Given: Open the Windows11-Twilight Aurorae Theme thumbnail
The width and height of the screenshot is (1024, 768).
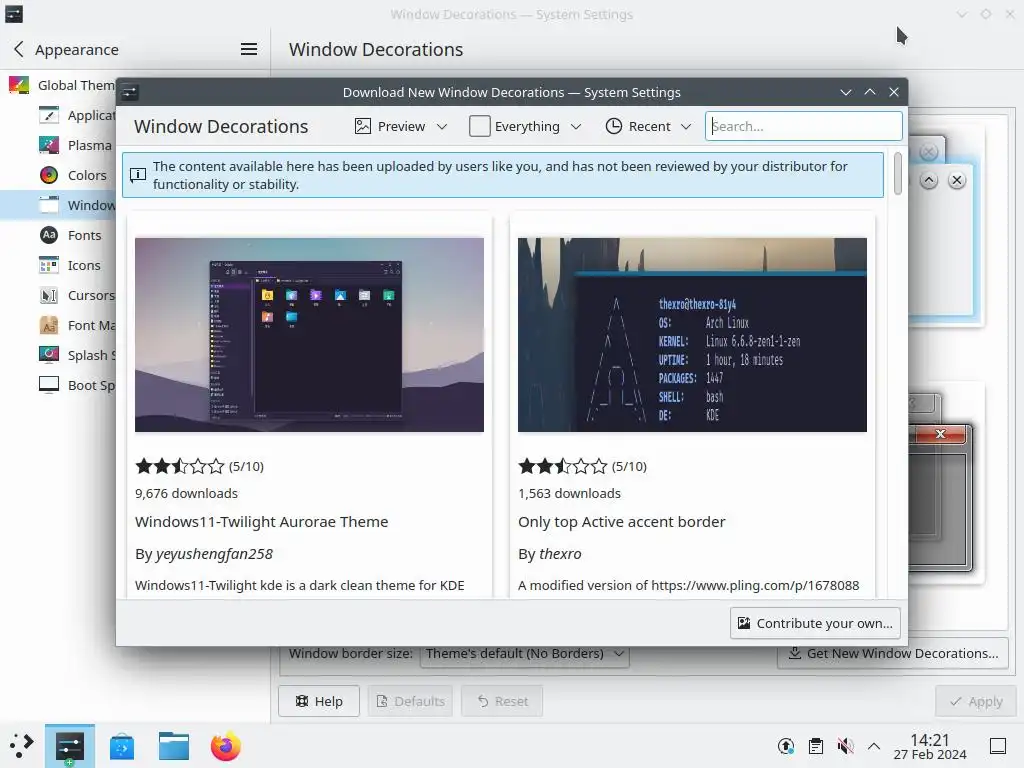Looking at the screenshot, I should tap(310, 334).
